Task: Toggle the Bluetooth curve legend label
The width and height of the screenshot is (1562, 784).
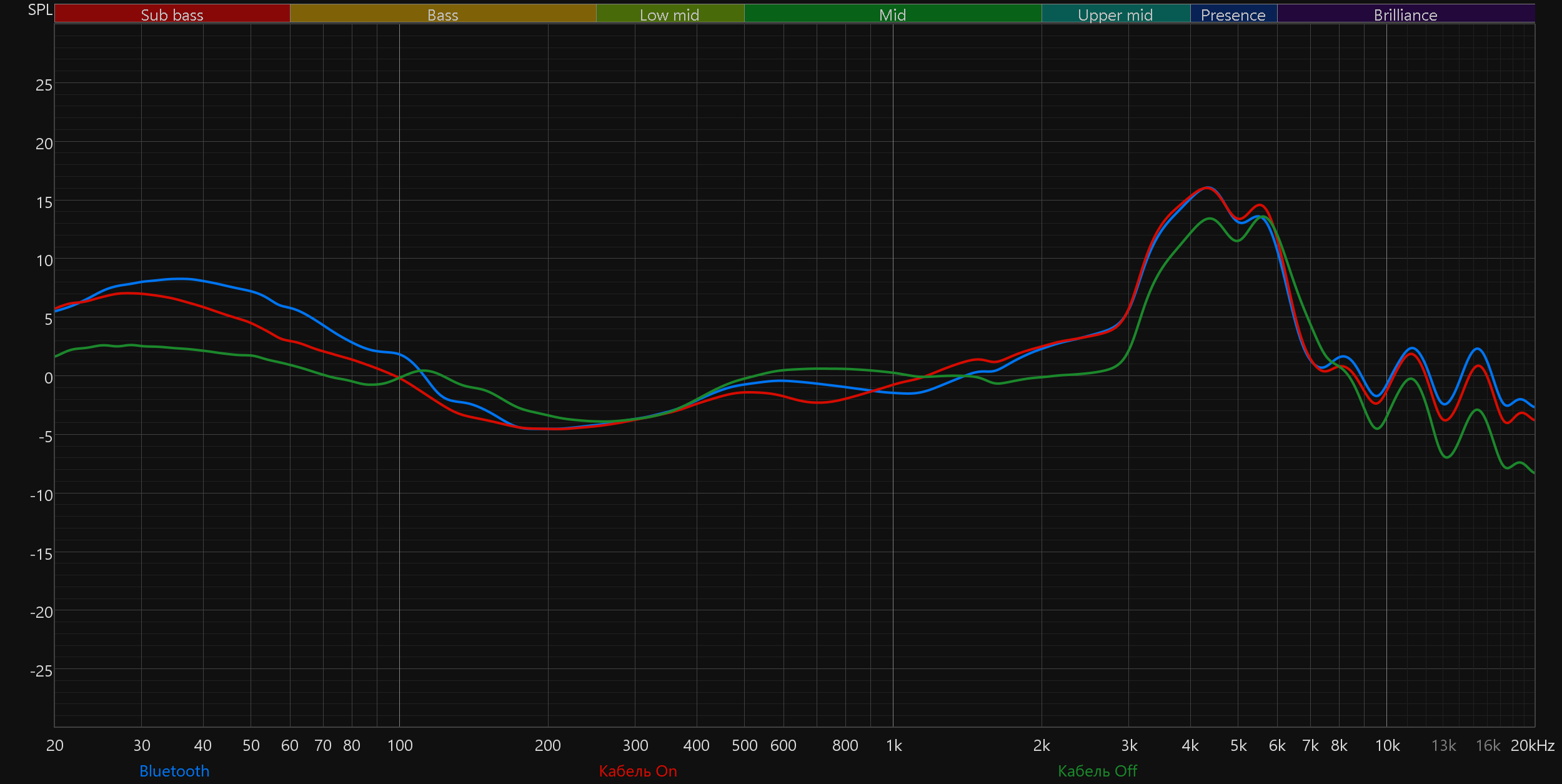Action: tap(174, 771)
